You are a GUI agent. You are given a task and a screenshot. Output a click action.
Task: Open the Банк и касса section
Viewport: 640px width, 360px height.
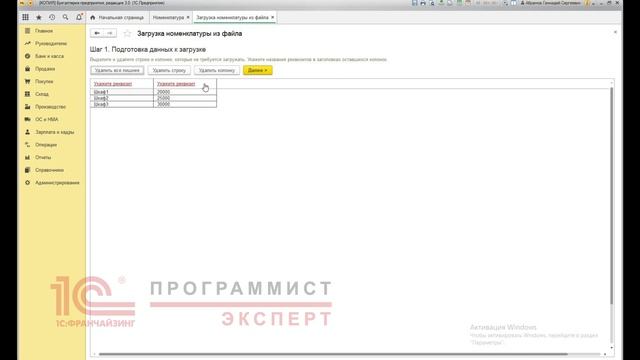point(49,56)
